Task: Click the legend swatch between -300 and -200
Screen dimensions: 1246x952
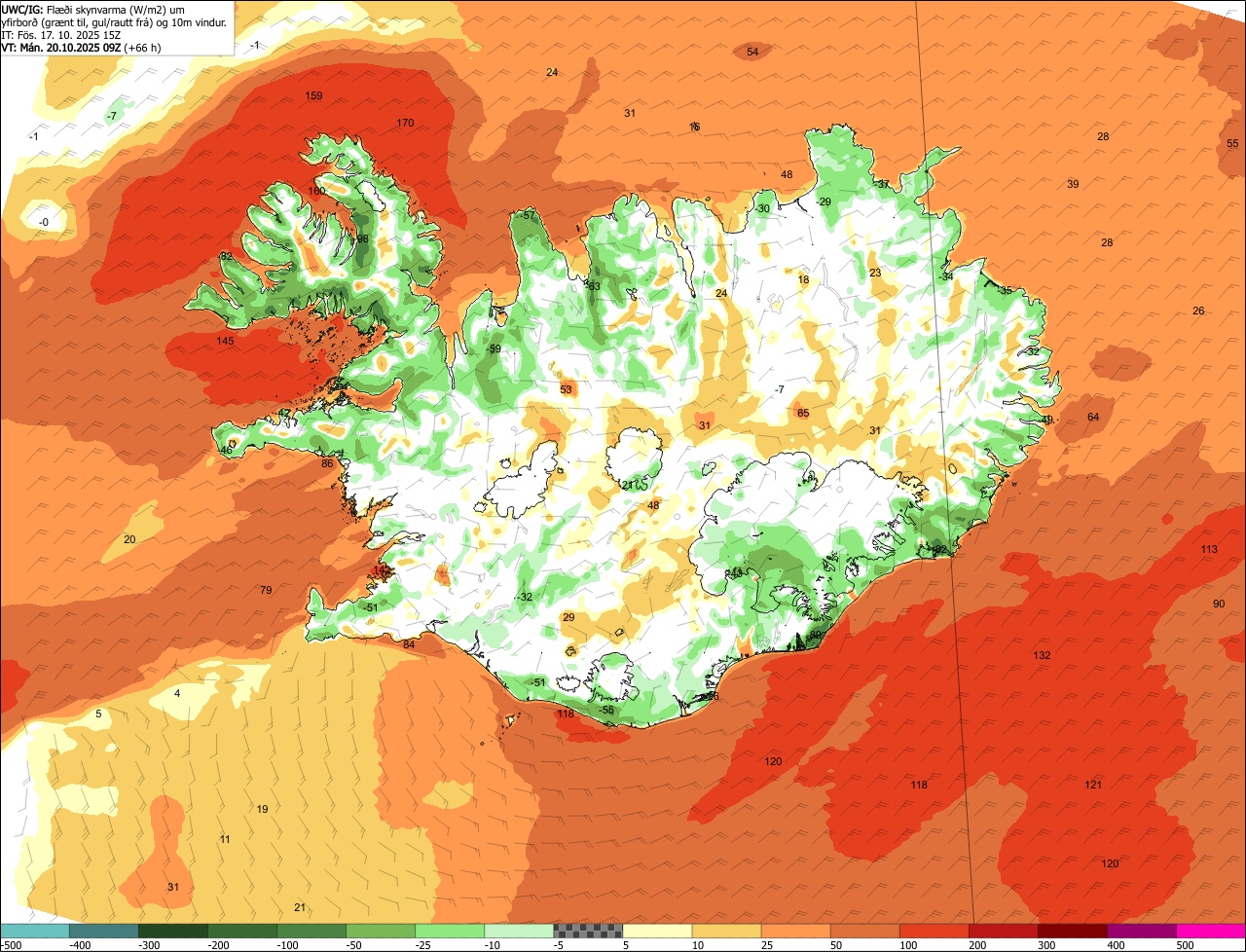Action: click(173, 931)
